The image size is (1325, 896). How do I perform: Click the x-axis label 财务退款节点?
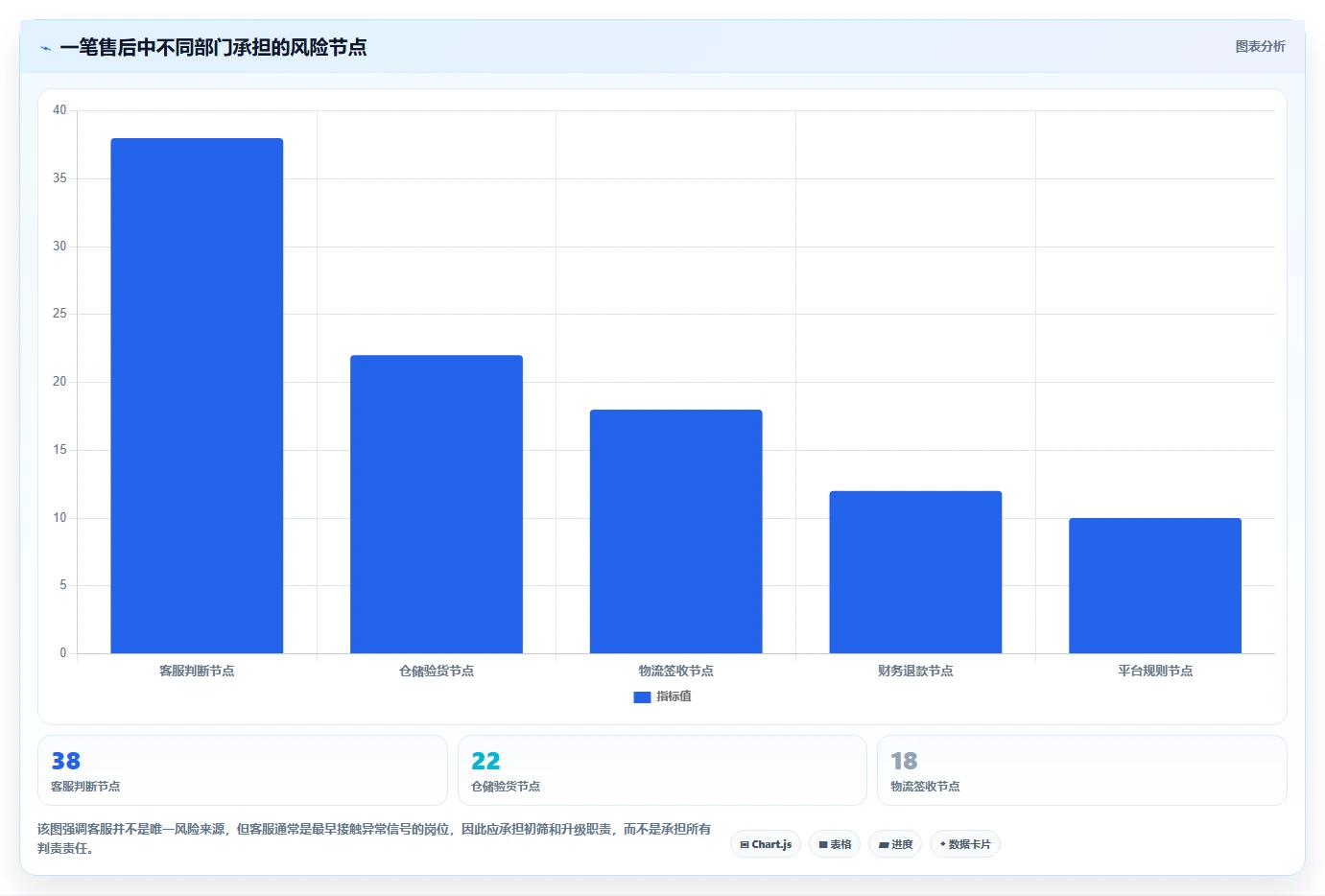point(915,671)
